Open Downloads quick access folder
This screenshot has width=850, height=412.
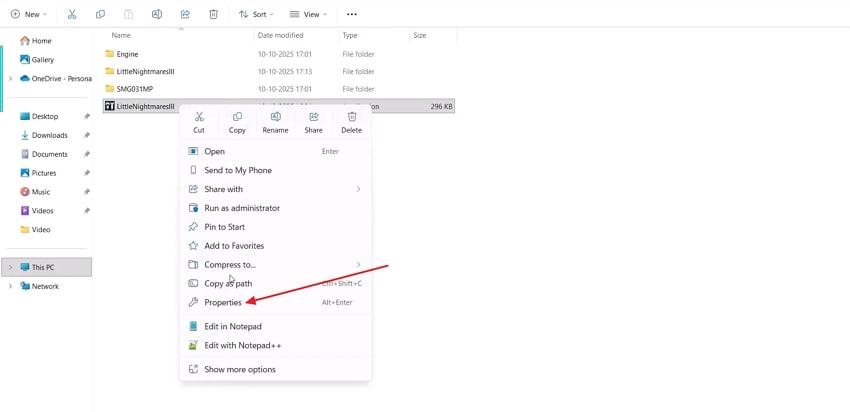44,136
